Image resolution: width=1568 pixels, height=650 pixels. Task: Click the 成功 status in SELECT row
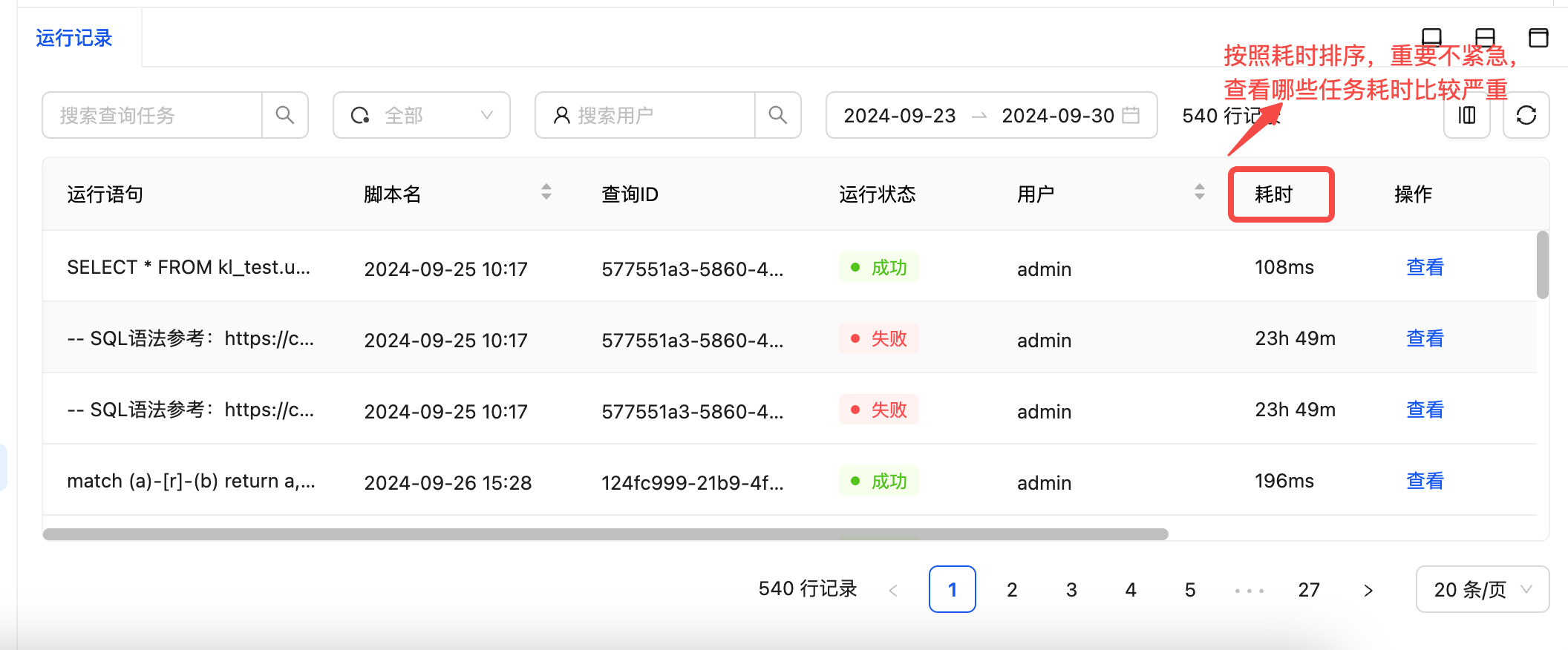pos(879,267)
